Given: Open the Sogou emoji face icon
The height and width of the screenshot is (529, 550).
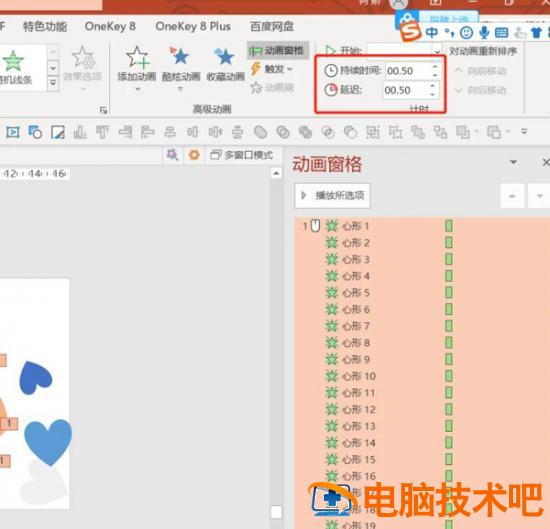Looking at the screenshot, I should coord(466,33).
